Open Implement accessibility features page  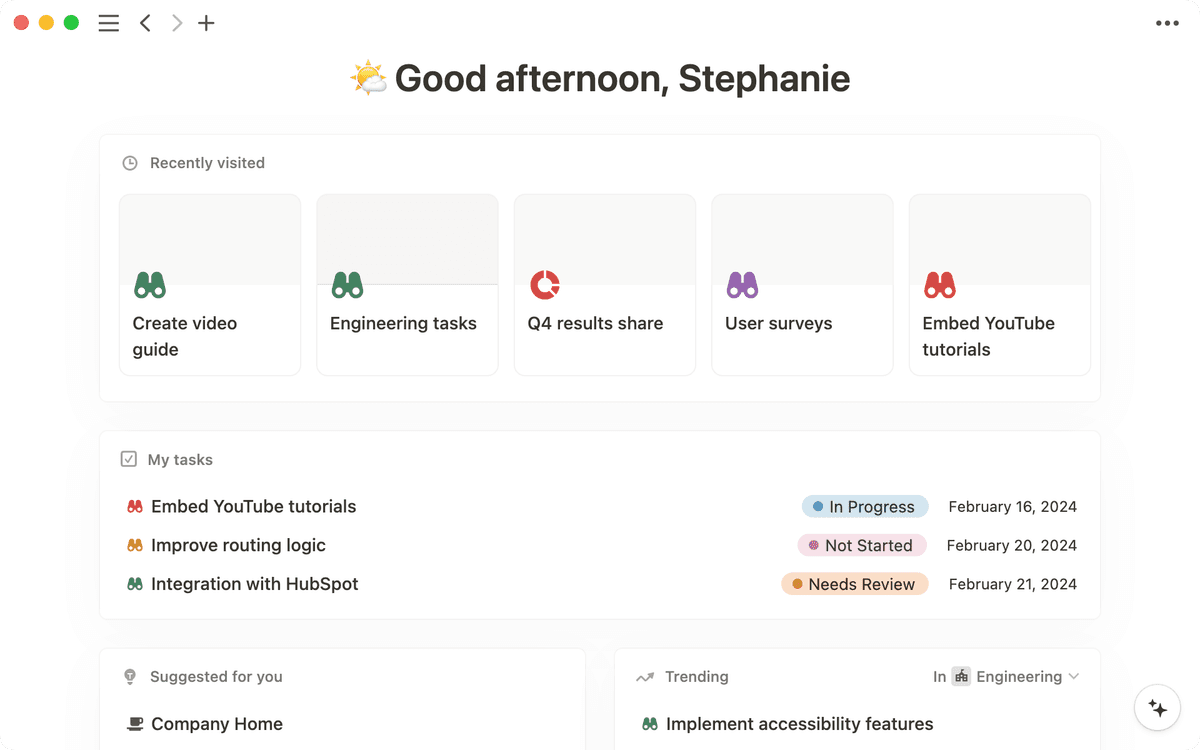point(799,723)
